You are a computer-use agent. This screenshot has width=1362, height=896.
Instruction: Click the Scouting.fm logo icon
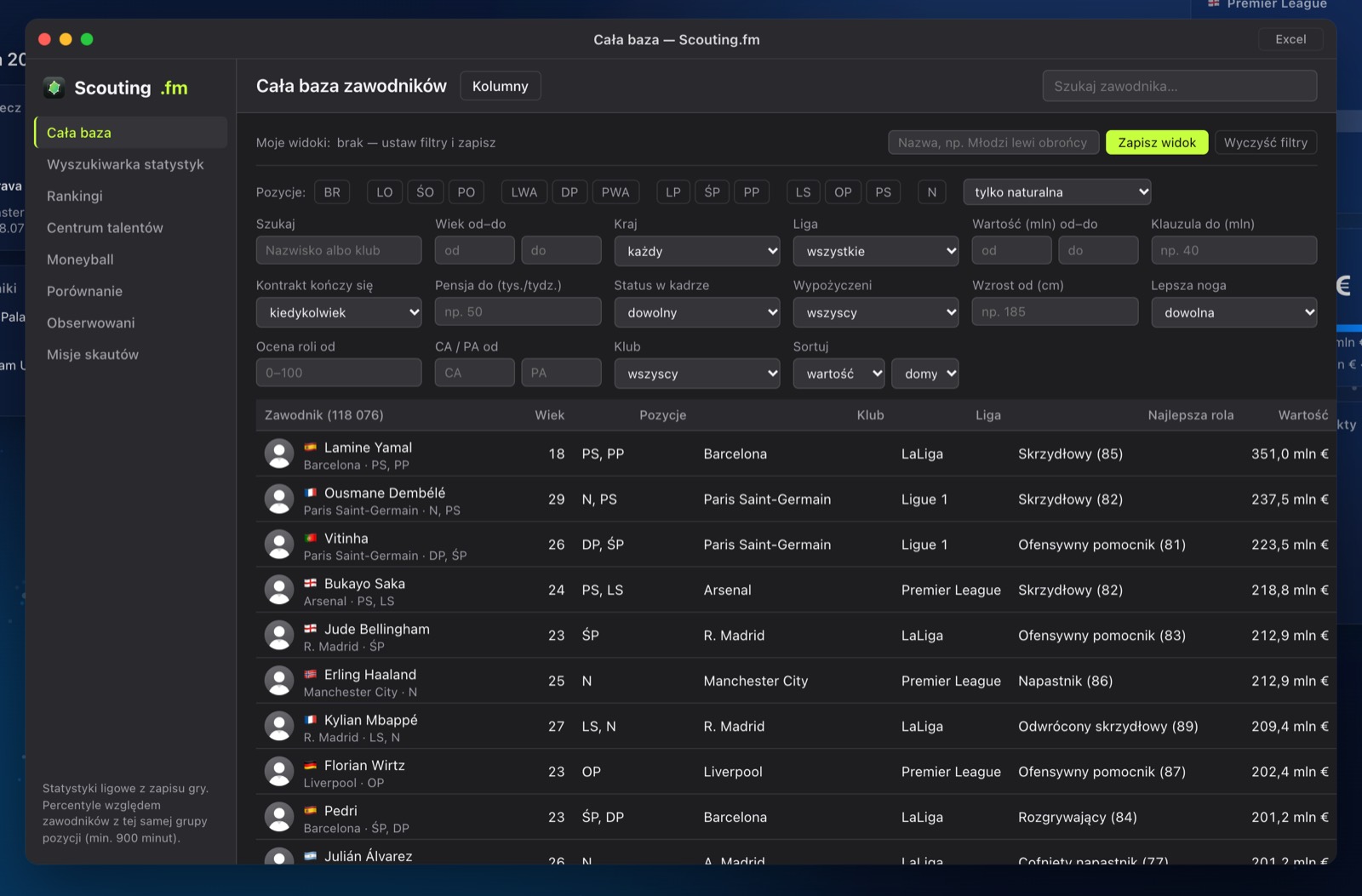click(x=54, y=88)
